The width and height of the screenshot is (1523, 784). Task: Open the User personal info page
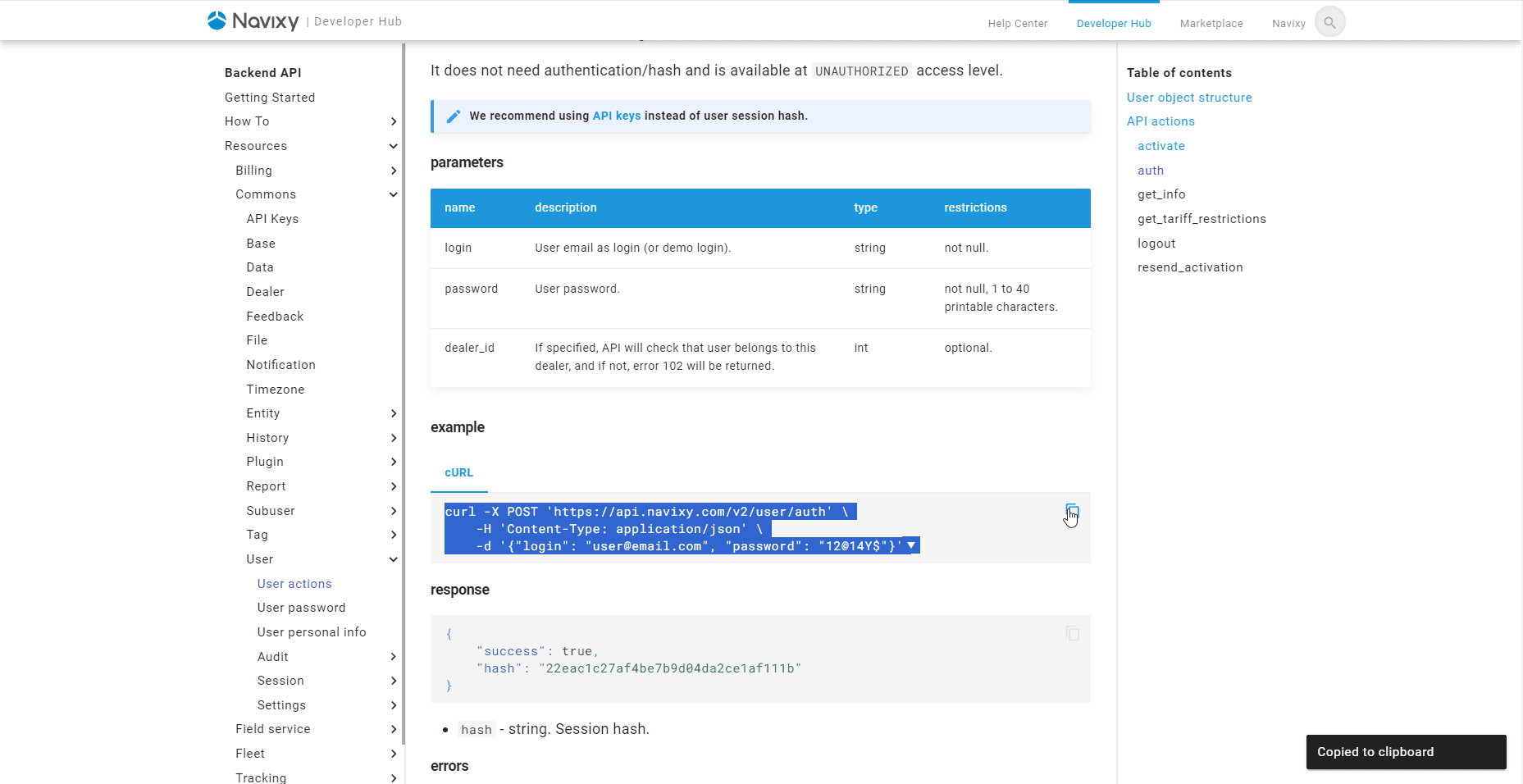312,632
